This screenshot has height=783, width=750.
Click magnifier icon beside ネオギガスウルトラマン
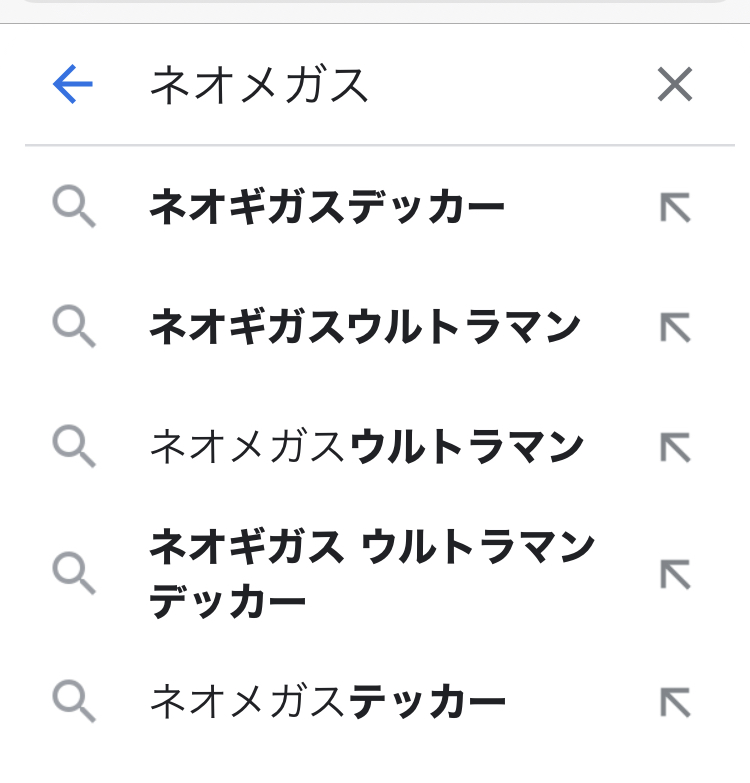point(74,327)
